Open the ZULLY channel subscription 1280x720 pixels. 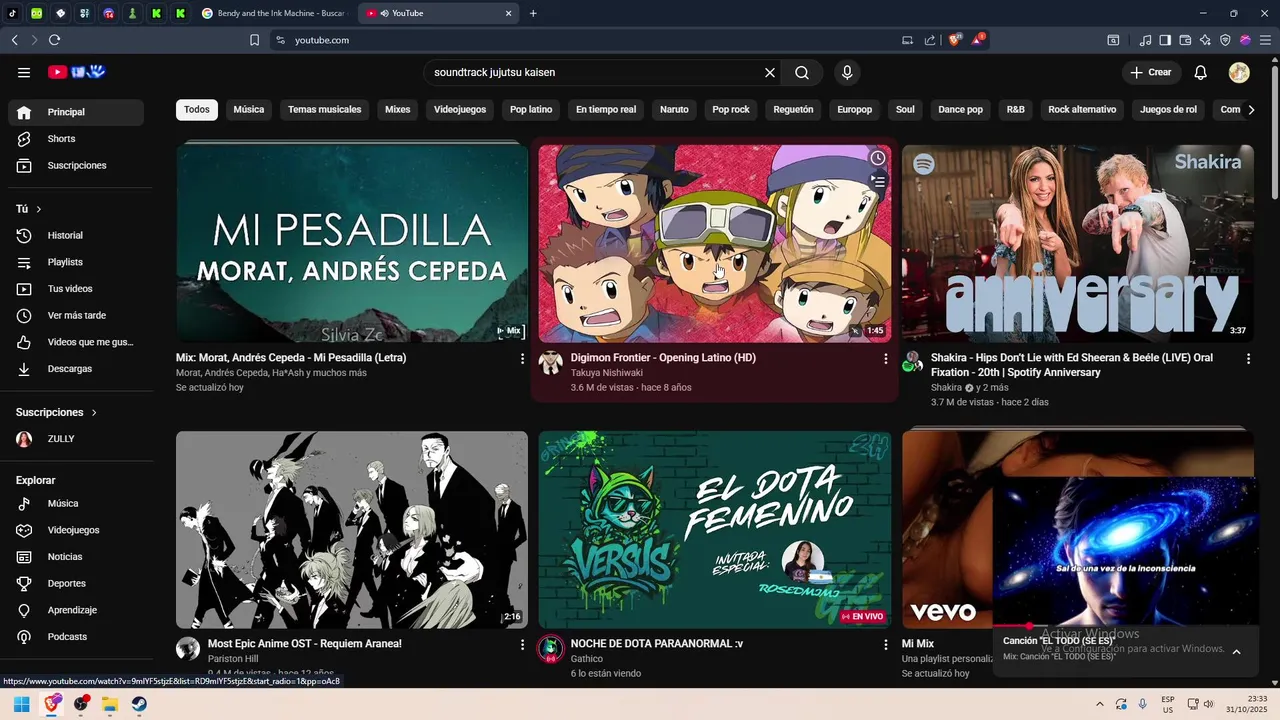pos(76,439)
